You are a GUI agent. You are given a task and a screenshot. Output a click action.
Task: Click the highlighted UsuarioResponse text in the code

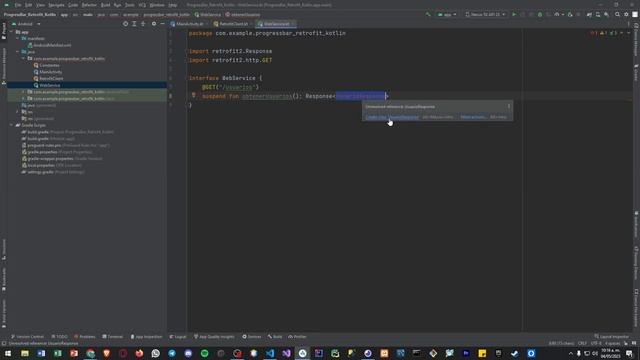360,96
